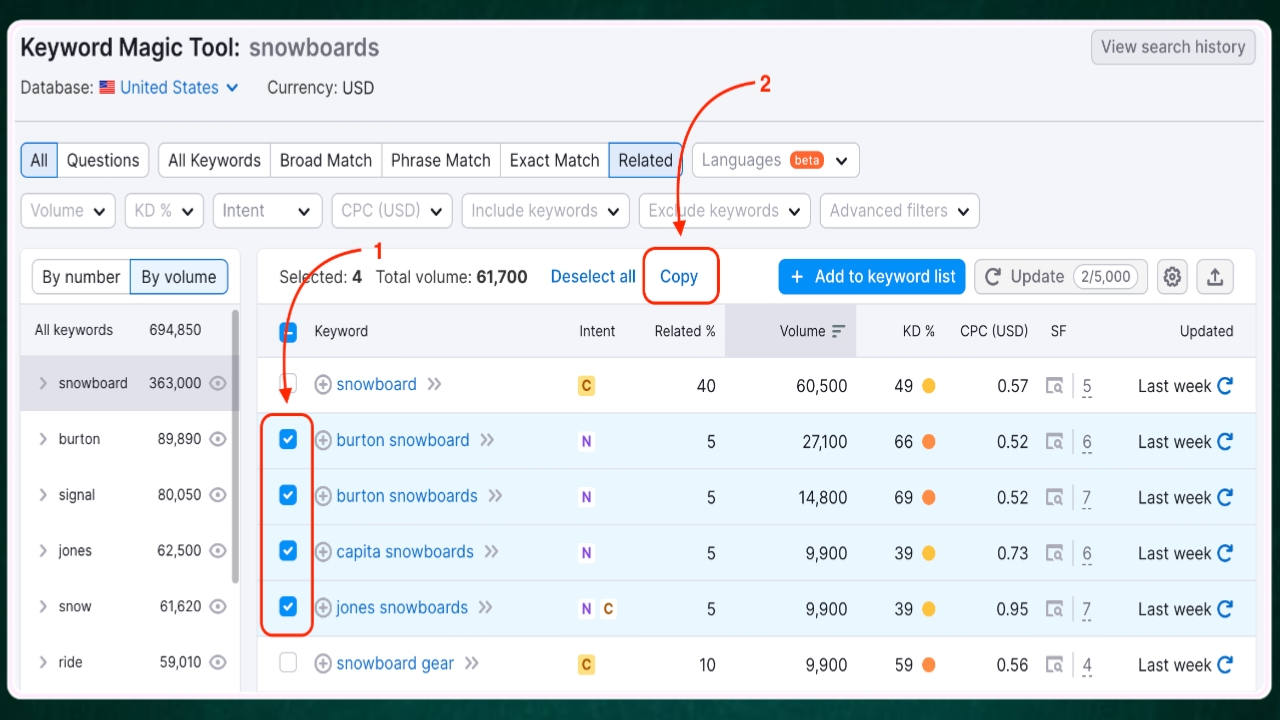The width and height of the screenshot is (1280, 720).
Task: Uncheck the burton snowboards checkbox
Action: 288,495
